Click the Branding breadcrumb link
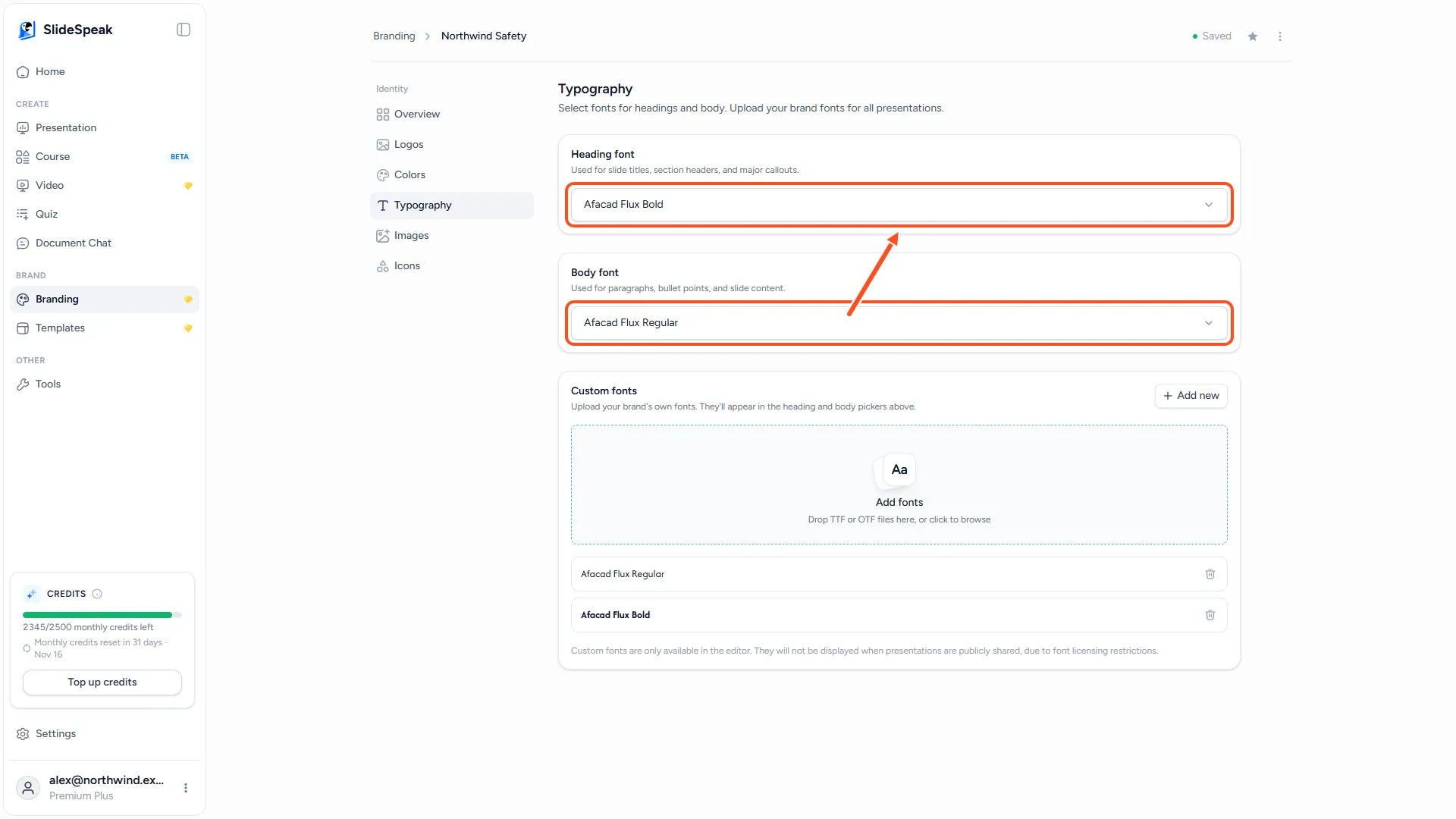Image resolution: width=1456 pixels, height=819 pixels. 394,36
